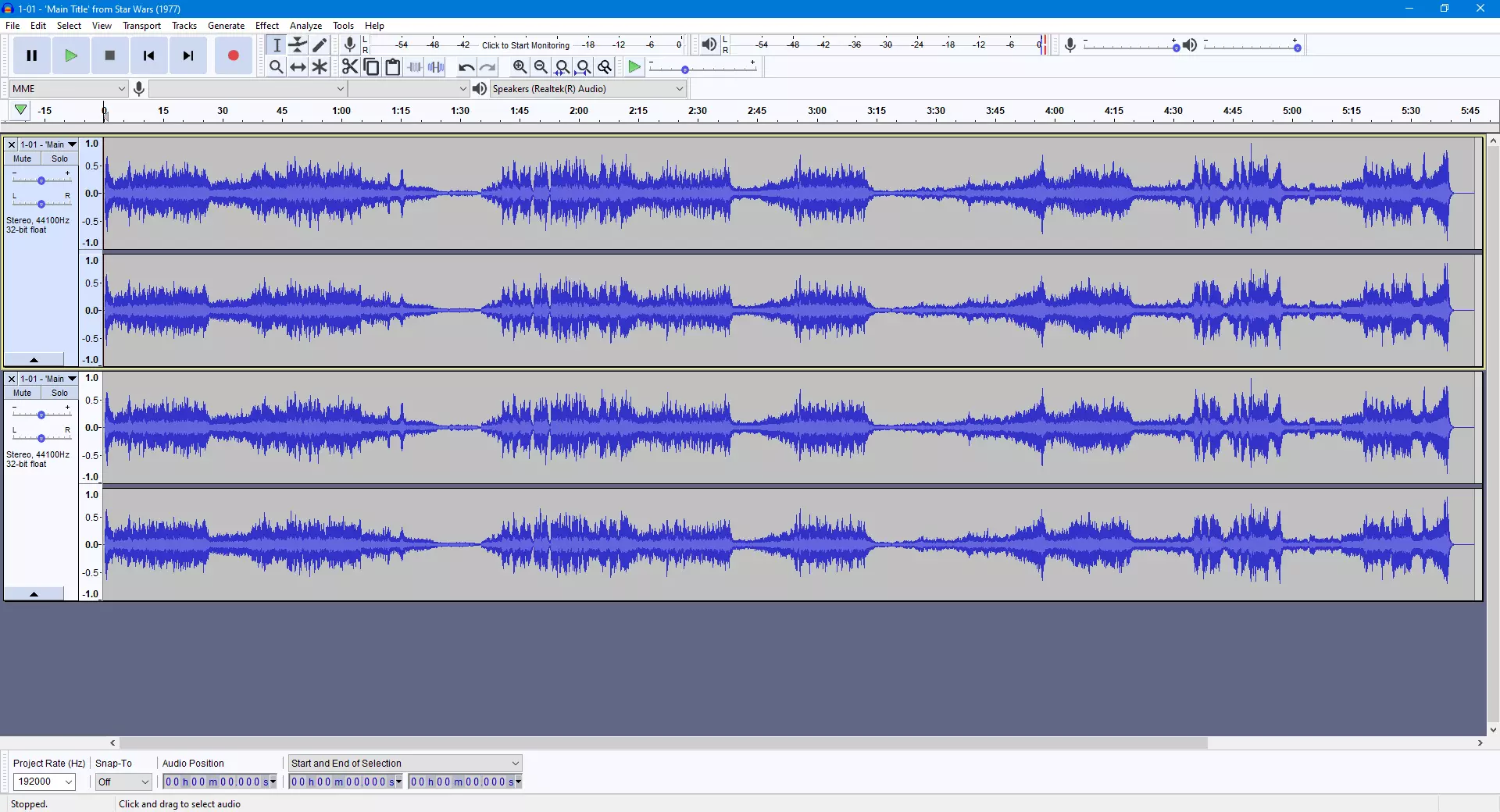
Task: Open the Snap-To Off dropdown
Action: point(123,782)
